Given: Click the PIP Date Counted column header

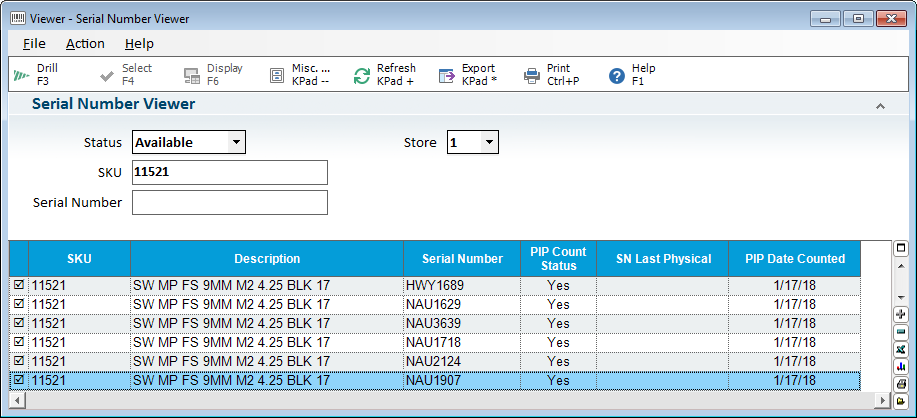Looking at the screenshot, I should pos(795,259).
